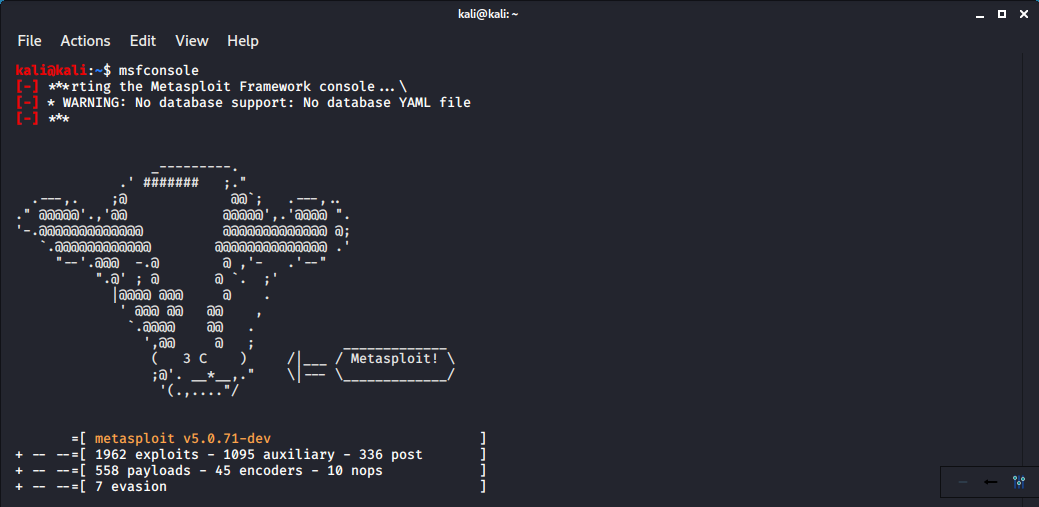Click the 'Metasploit!' speech bubble text
The width and height of the screenshot is (1039, 507).
(x=394, y=359)
